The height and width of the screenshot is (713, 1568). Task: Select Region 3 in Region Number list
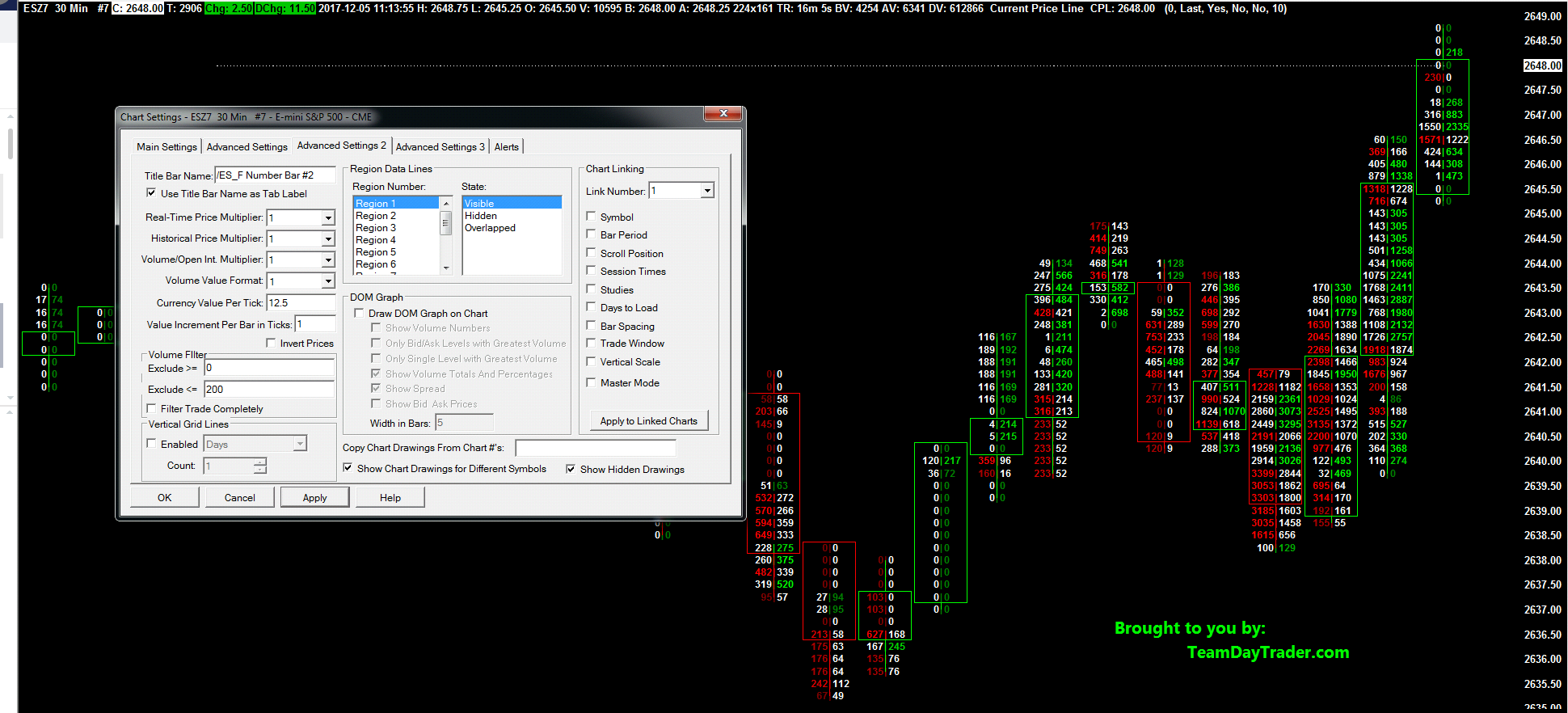click(x=396, y=227)
